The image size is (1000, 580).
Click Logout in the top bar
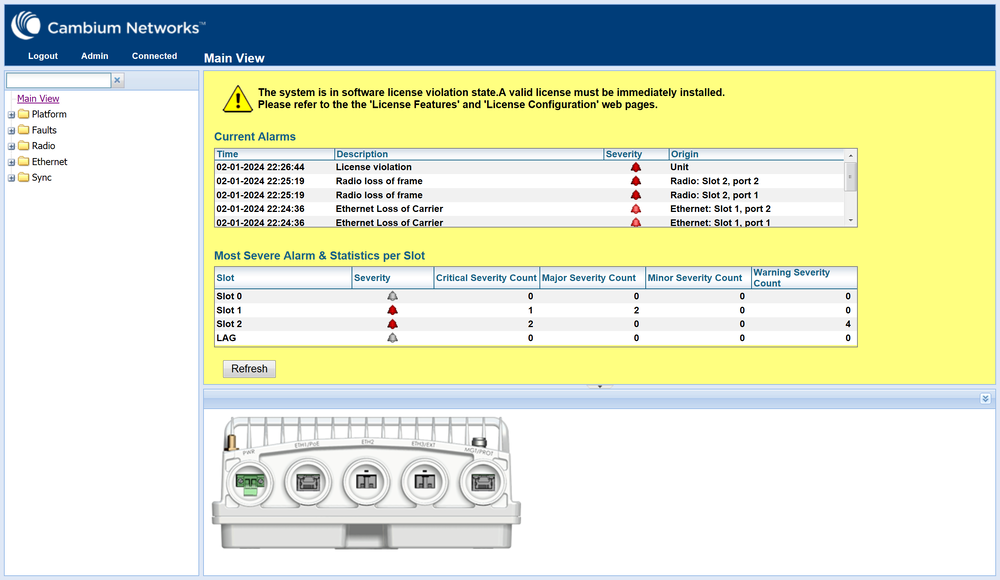tap(43, 56)
